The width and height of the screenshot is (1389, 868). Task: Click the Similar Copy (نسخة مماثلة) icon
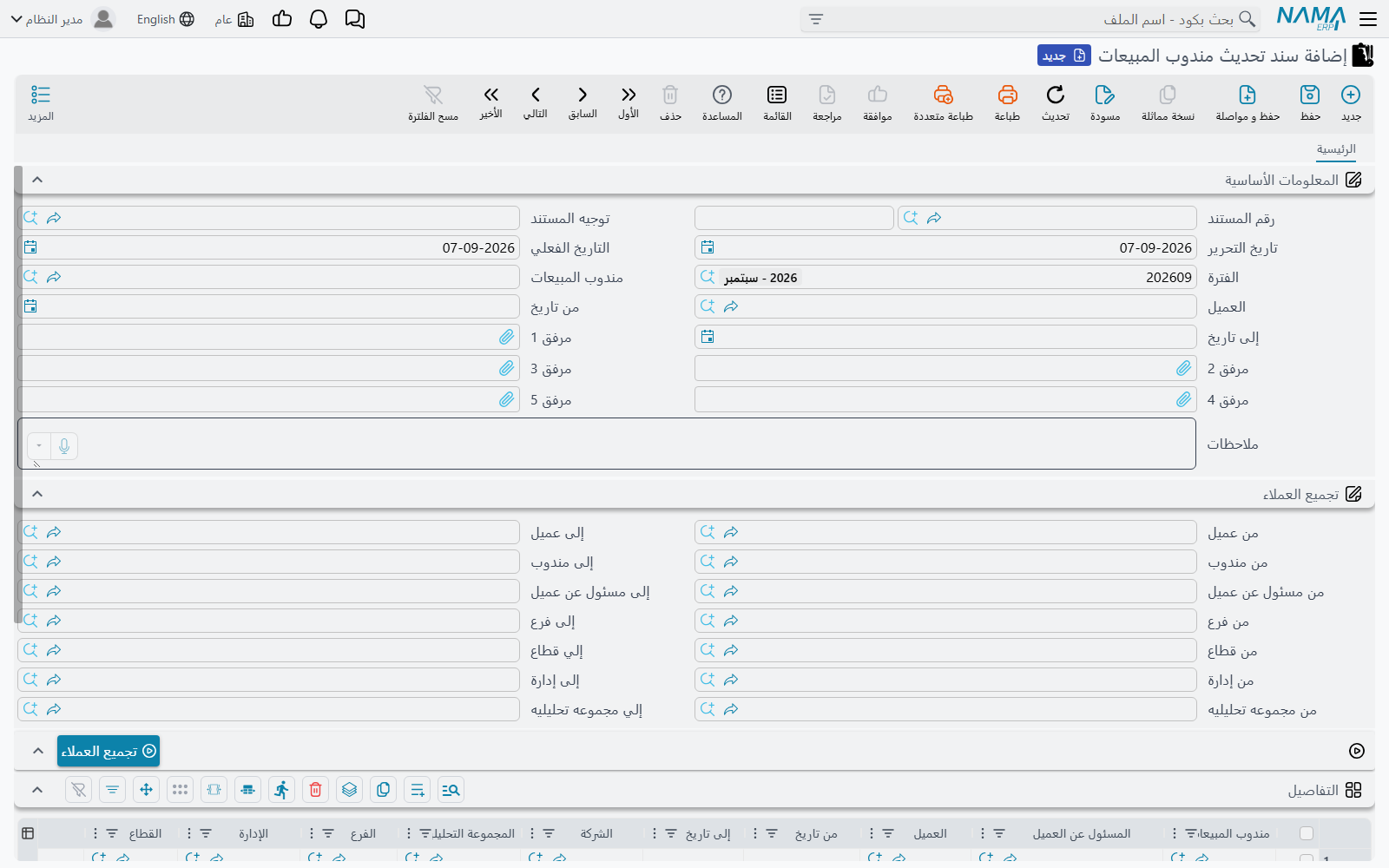[1168, 95]
